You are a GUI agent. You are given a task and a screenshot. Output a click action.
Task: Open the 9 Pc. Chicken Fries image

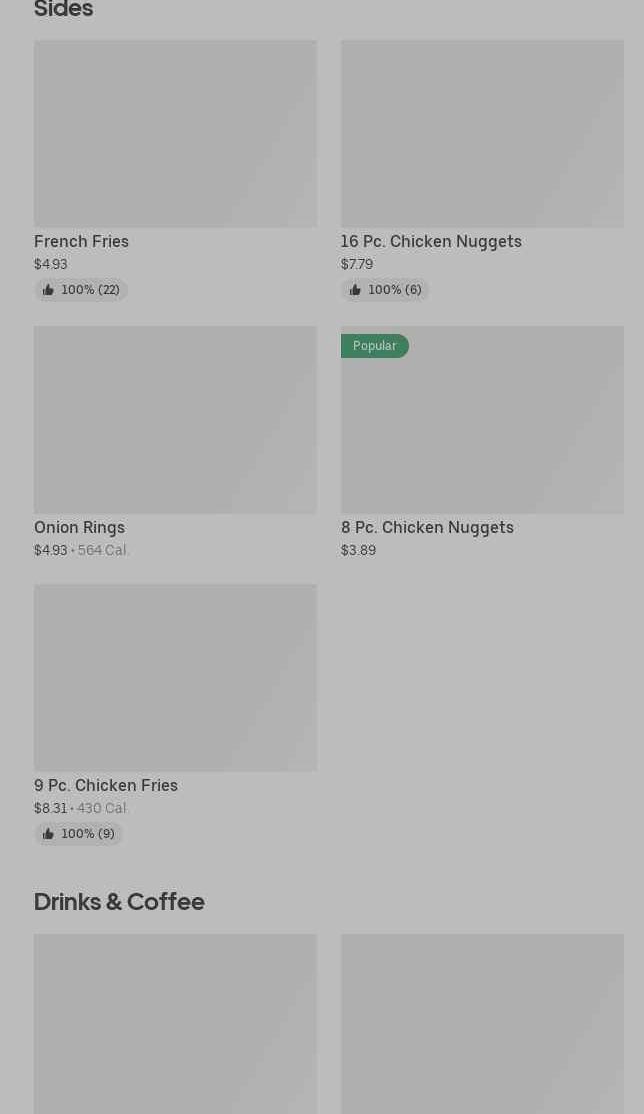[x=175, y=678]
